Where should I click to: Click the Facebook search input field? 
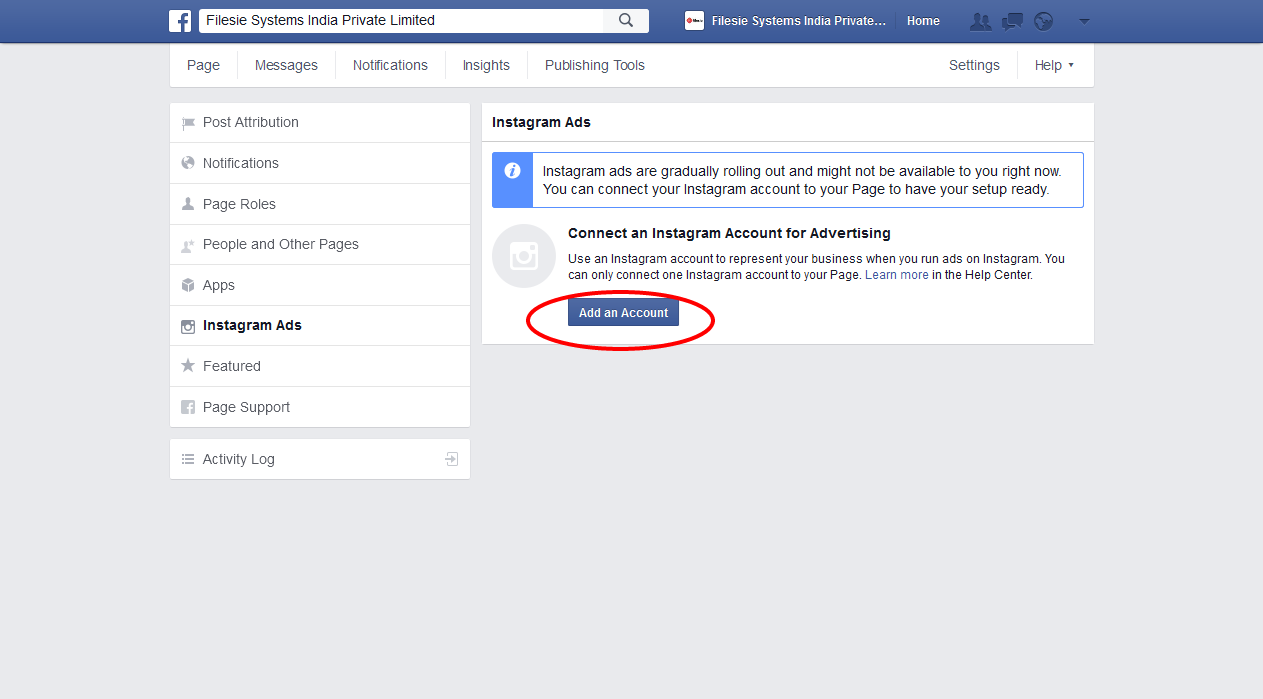tap(400, 21)
